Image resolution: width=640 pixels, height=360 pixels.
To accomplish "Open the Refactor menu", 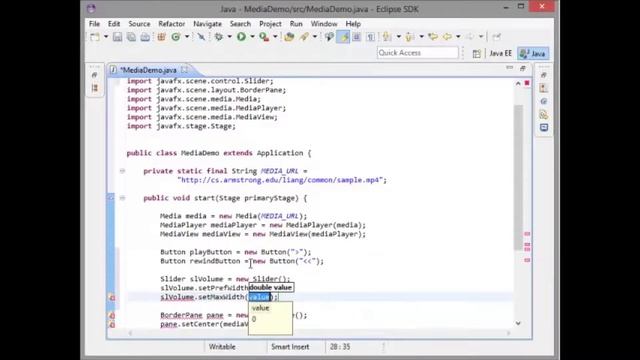I will tap(171, 24).
